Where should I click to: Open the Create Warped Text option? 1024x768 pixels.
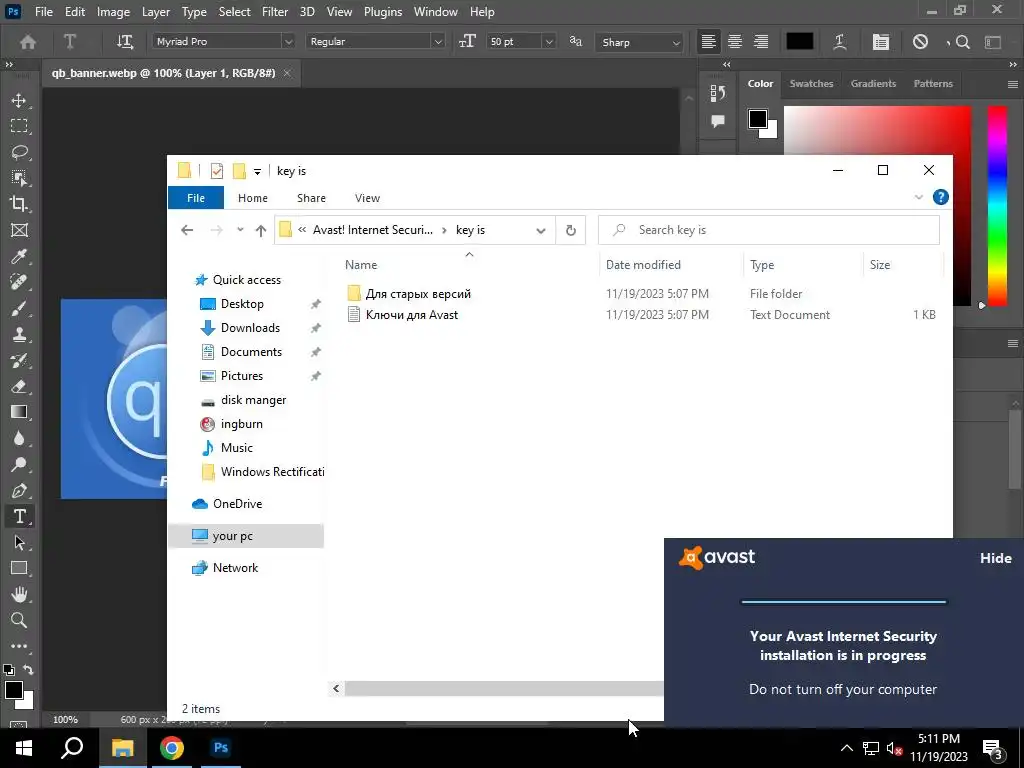click(x=840, y=42)
